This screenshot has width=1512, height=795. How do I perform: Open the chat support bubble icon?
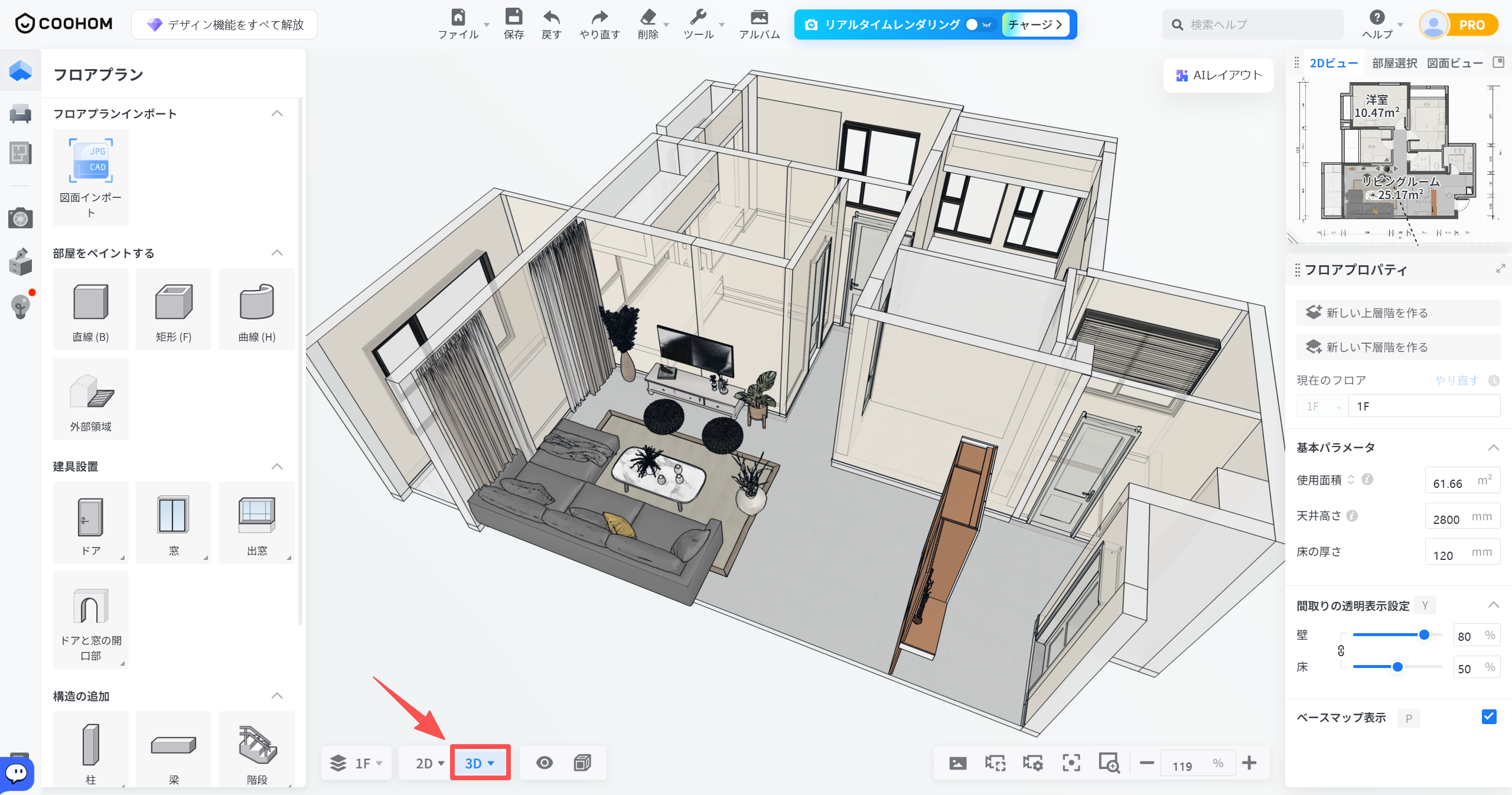17,773
